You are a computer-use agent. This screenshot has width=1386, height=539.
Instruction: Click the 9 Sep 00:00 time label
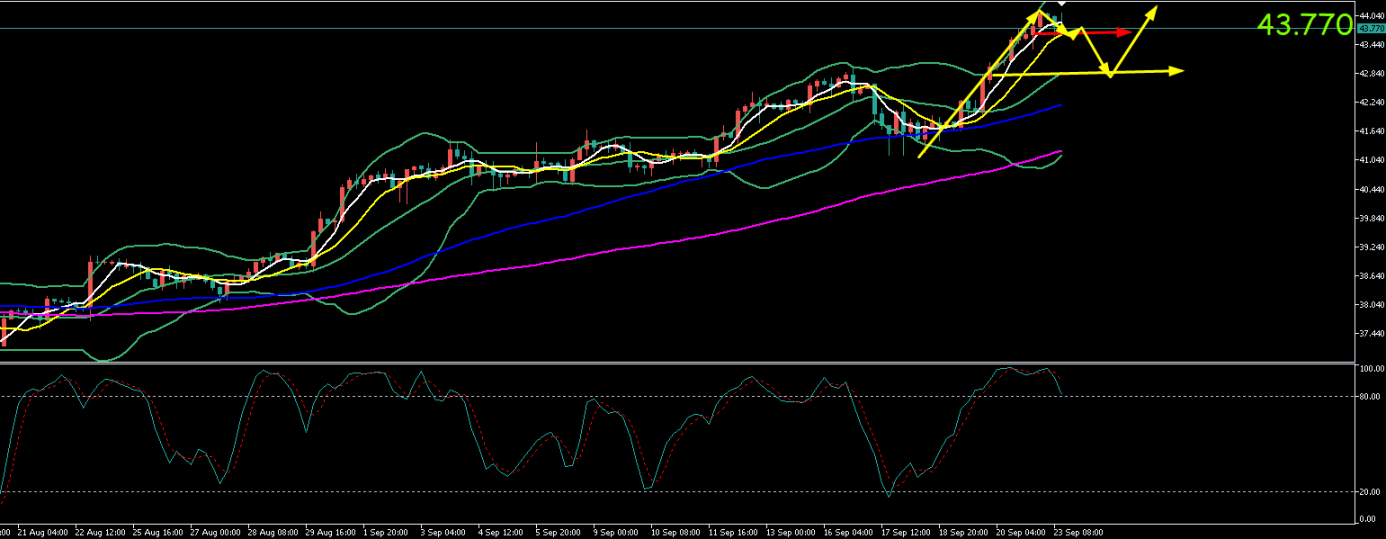tap(618, 532)
